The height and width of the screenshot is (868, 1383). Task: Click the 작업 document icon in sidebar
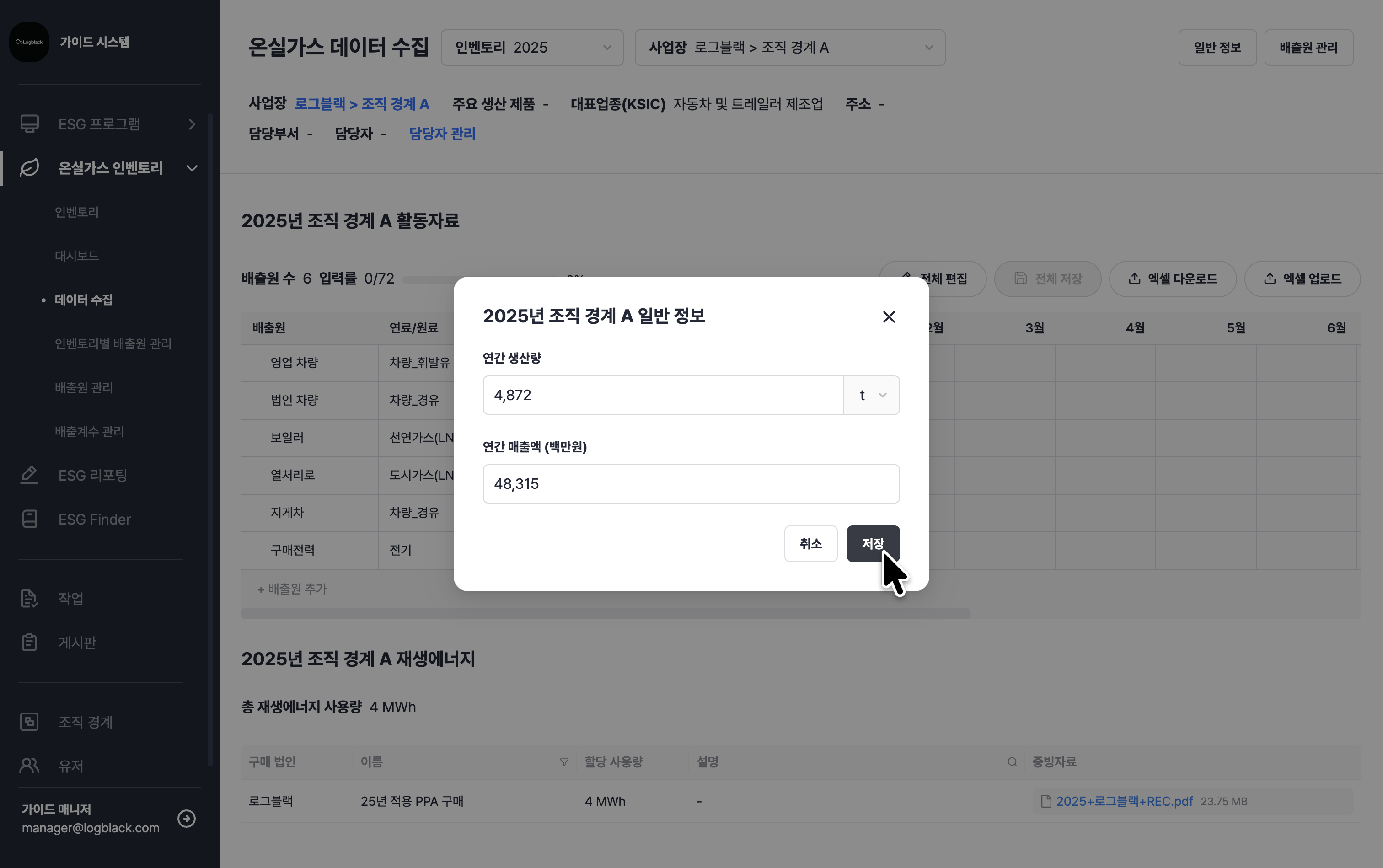coord(29,598)
